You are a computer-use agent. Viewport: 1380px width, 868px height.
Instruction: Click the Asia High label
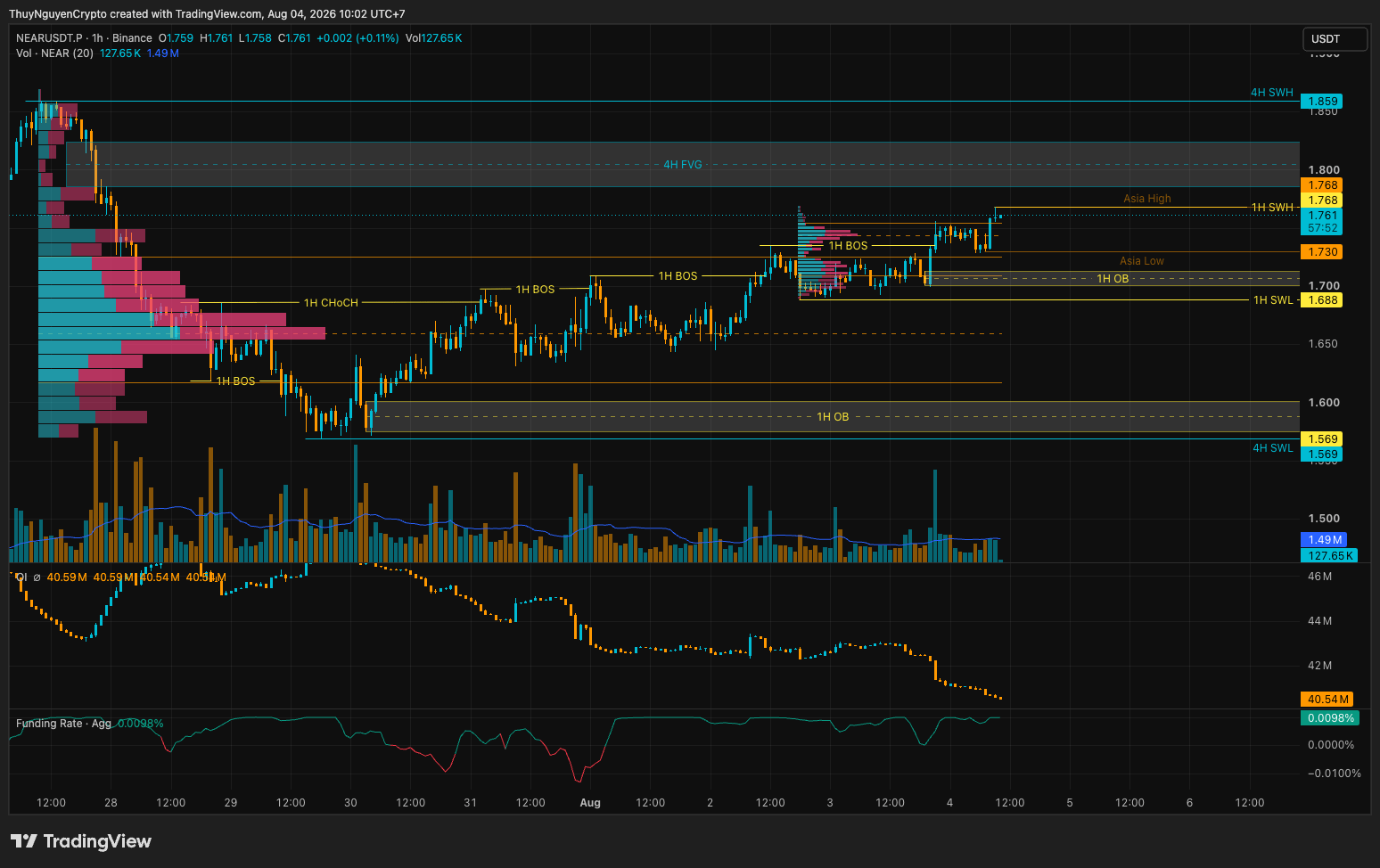(x=1147, y=199)
